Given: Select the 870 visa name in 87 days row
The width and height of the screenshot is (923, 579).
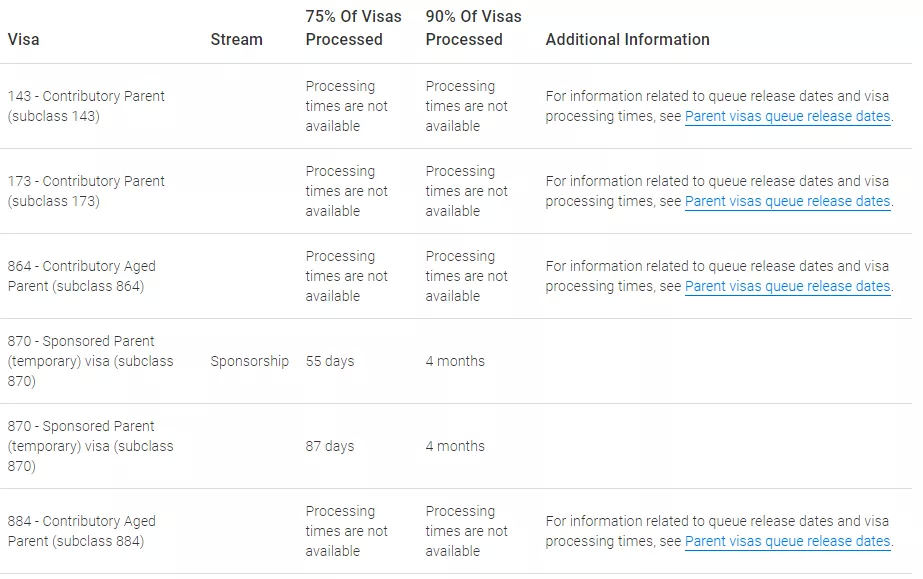Looking at the screenshot, I should [91, 447].
